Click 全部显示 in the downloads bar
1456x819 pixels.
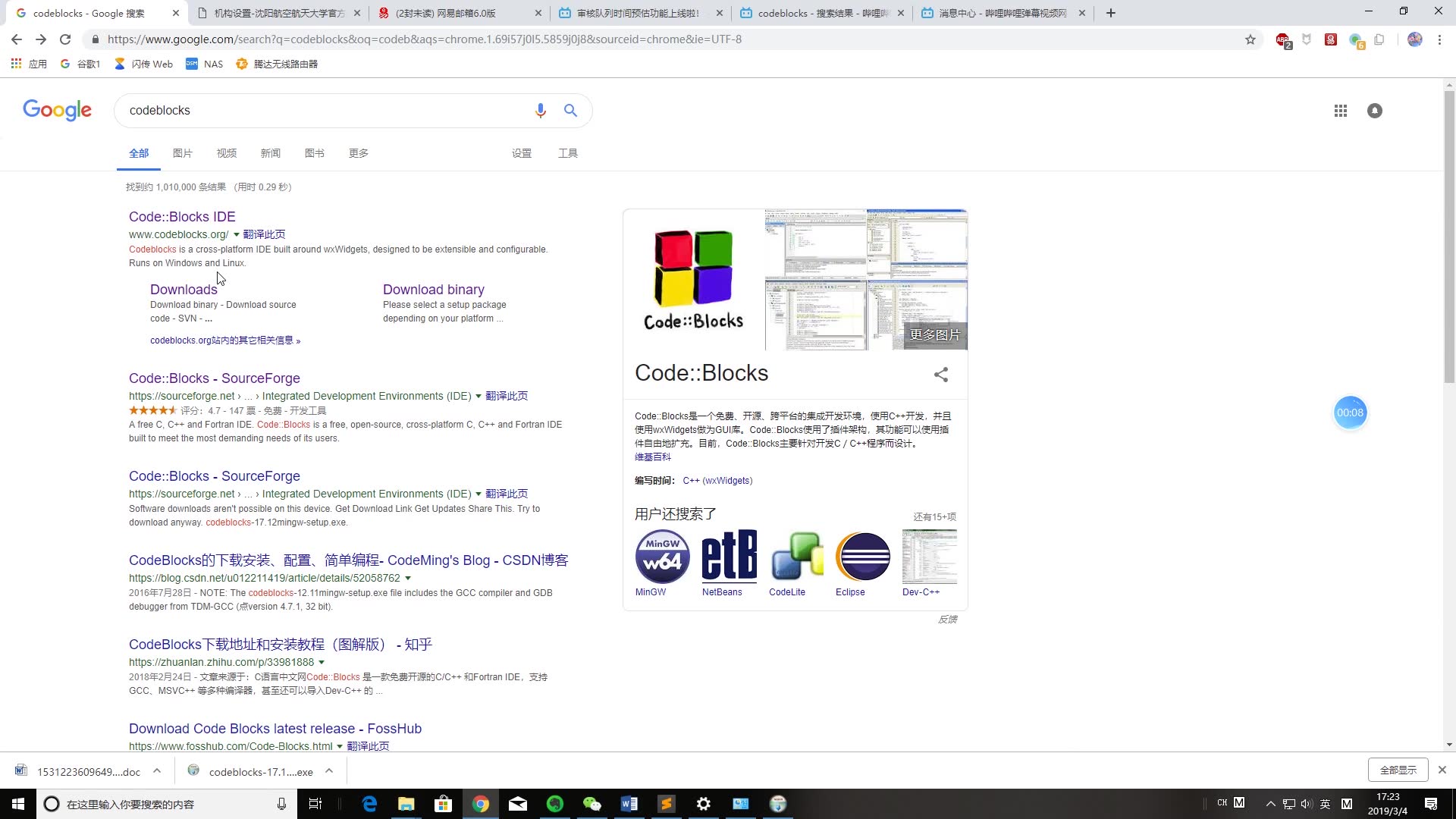click(x=1398, y=769)
